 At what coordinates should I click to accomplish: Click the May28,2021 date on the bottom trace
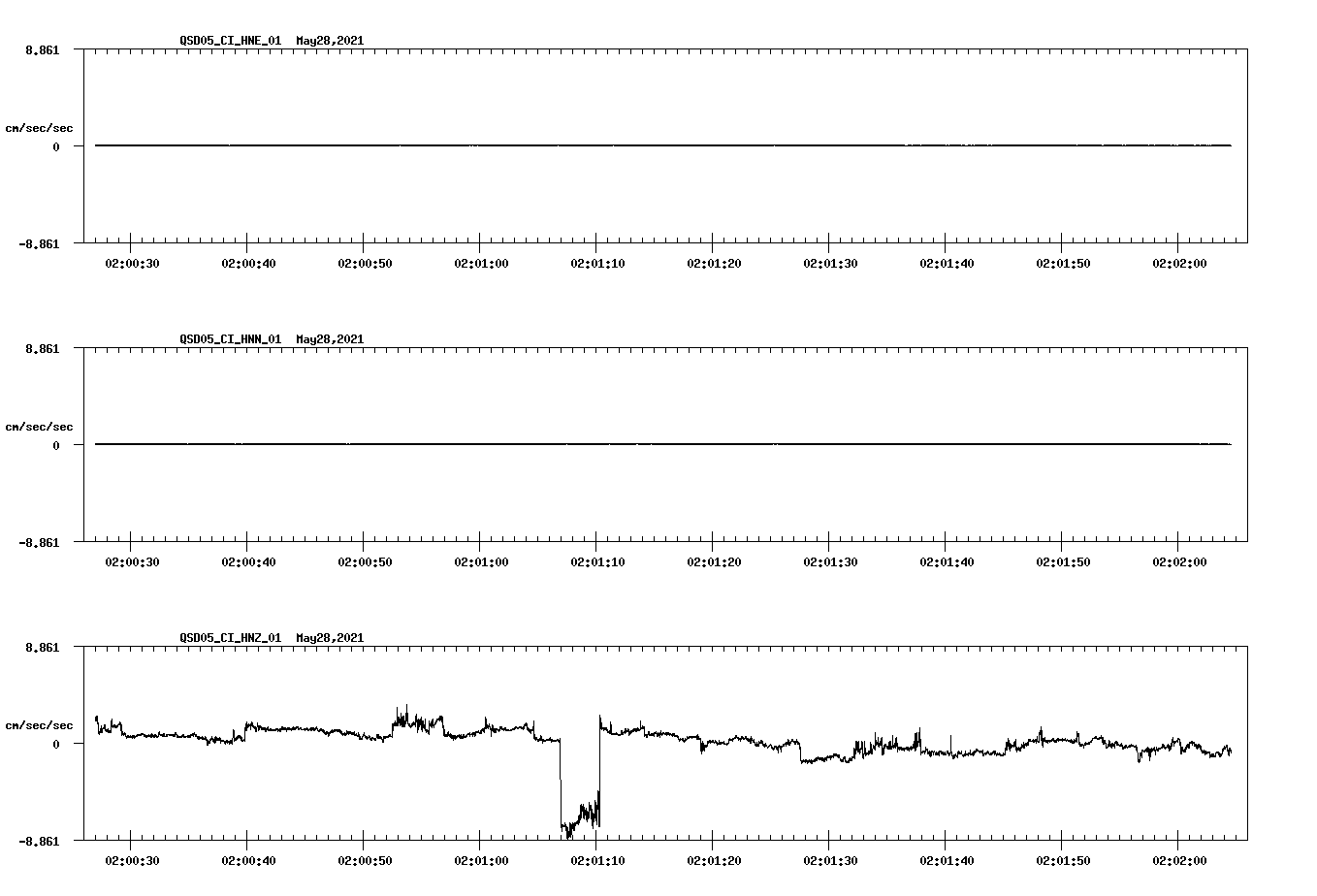(x=329, y=638)
